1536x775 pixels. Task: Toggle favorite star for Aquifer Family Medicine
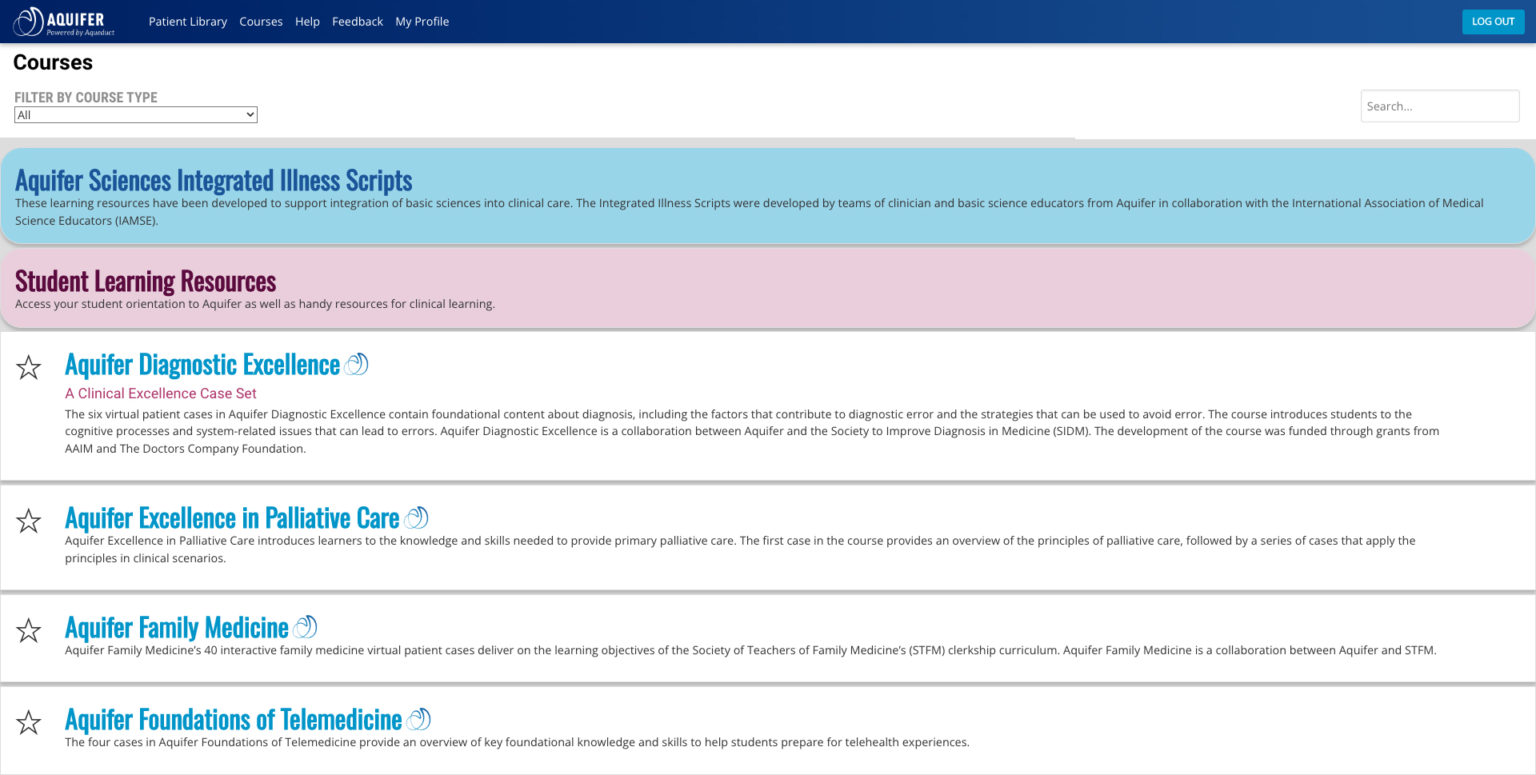coord(29,630)
